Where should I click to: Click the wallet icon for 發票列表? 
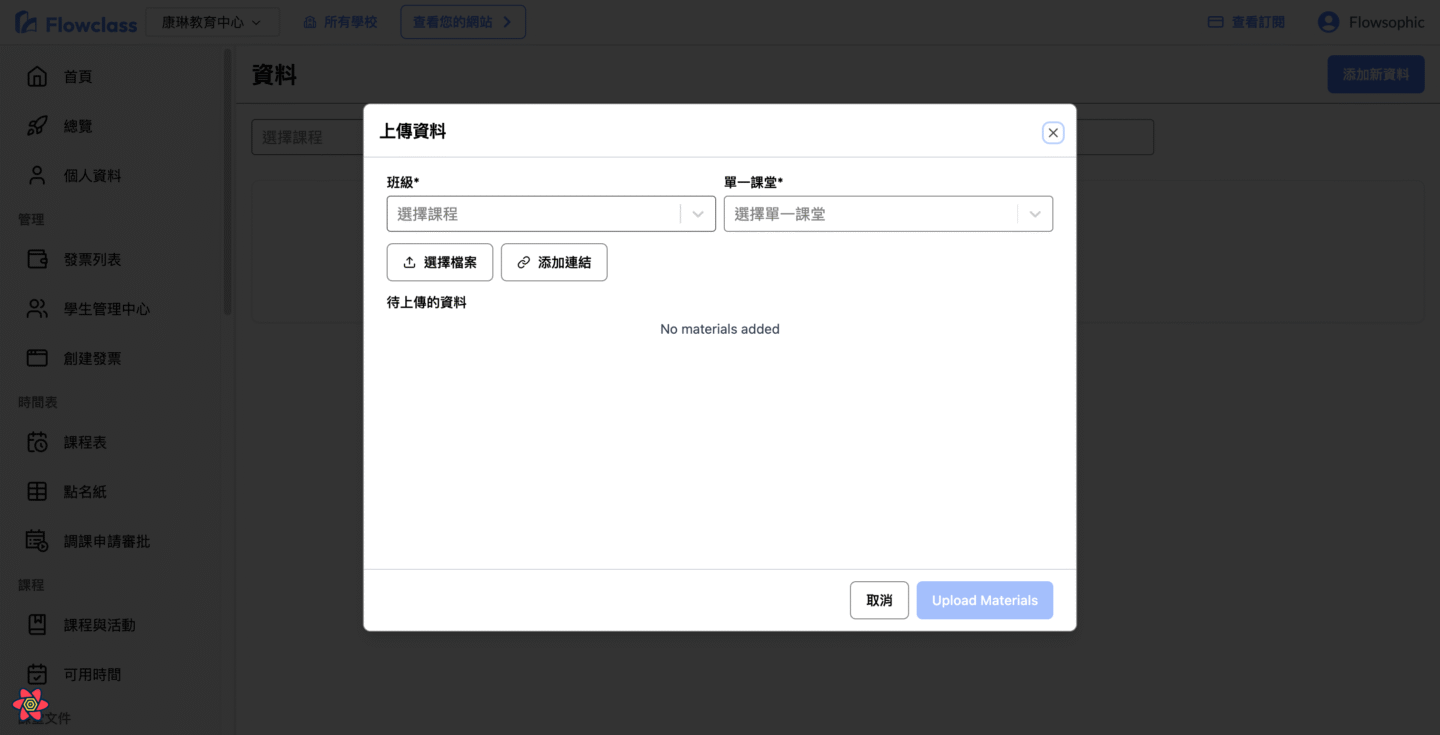(x=37, y=260)
